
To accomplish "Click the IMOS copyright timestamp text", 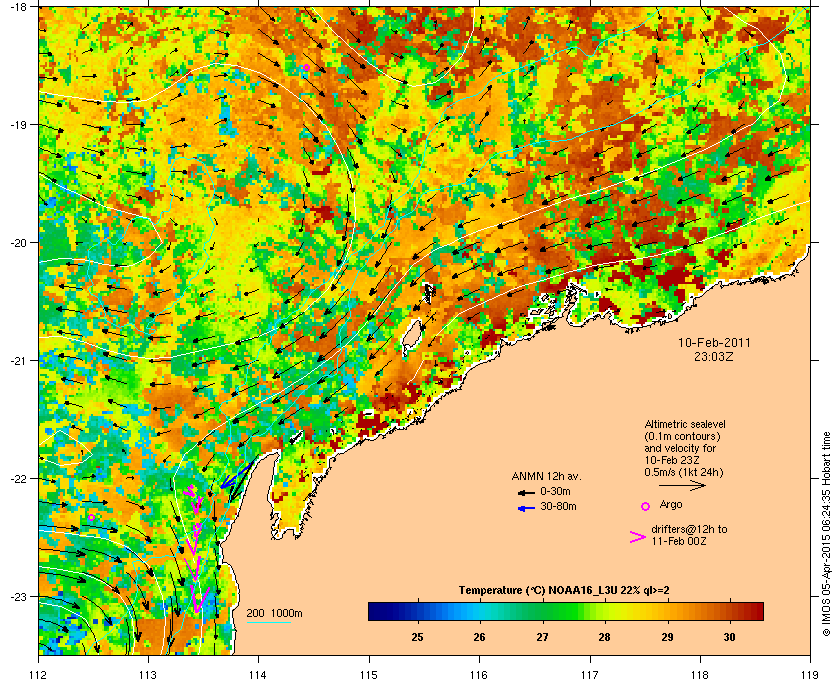I will [826, 534].
